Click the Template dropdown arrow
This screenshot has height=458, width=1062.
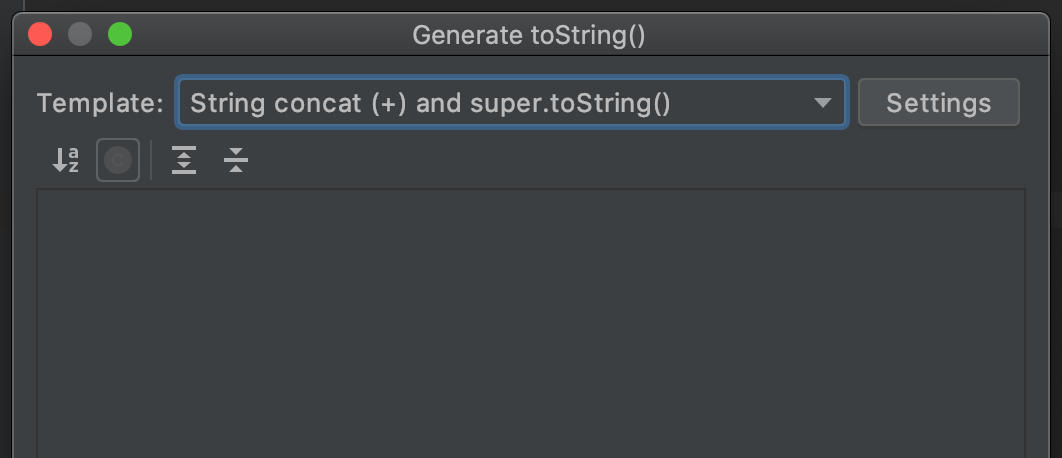(823, 103)
